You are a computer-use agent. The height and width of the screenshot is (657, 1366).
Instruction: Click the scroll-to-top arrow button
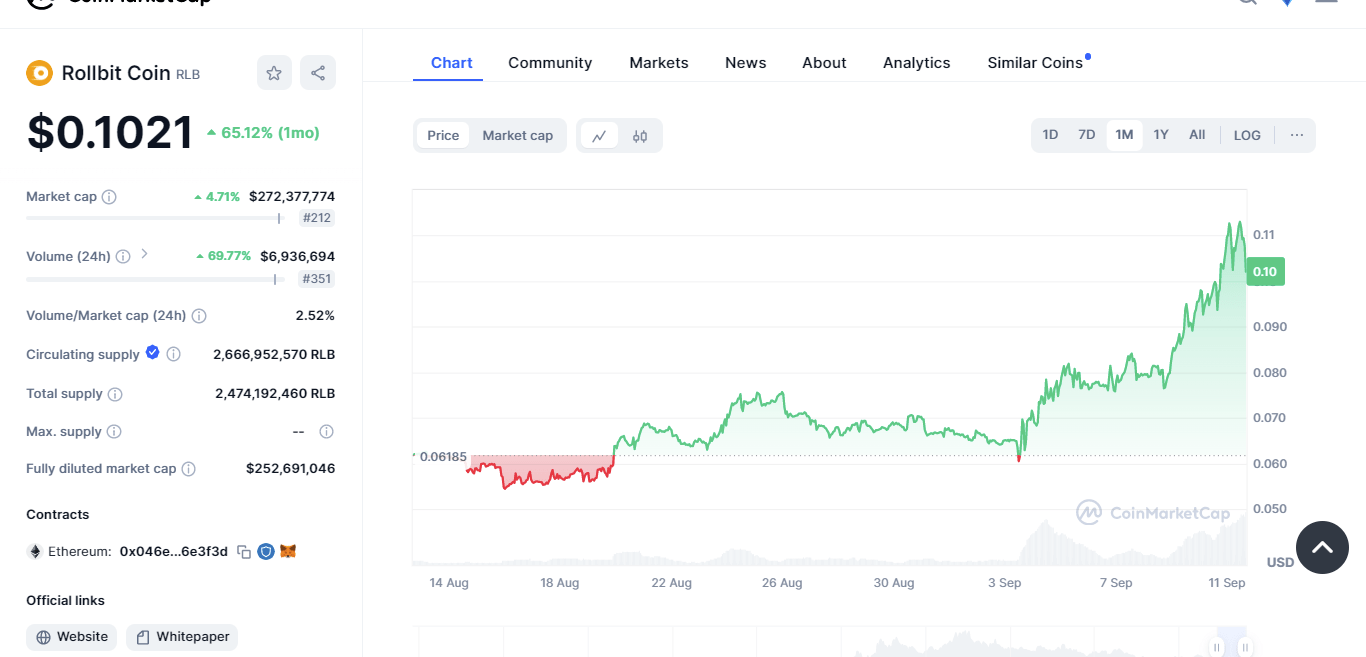coord(1322,547)
